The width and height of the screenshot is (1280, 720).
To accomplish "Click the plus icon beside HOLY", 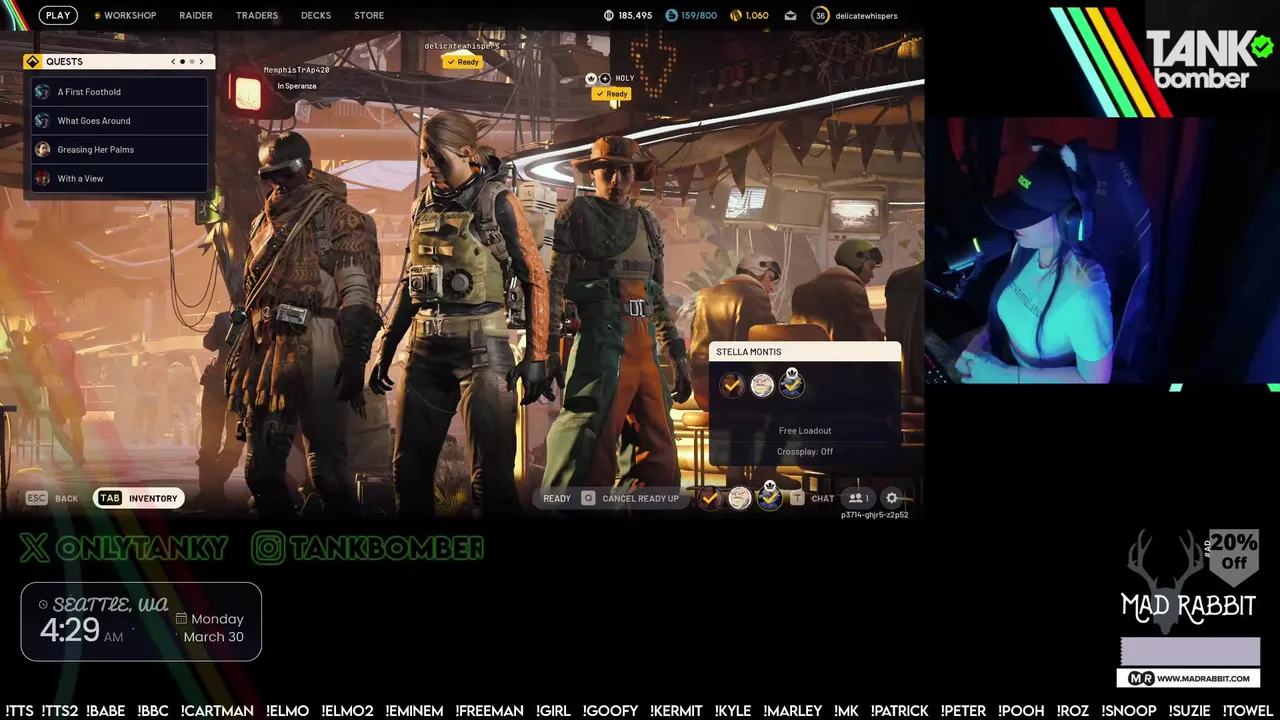I will pos(605,78).
